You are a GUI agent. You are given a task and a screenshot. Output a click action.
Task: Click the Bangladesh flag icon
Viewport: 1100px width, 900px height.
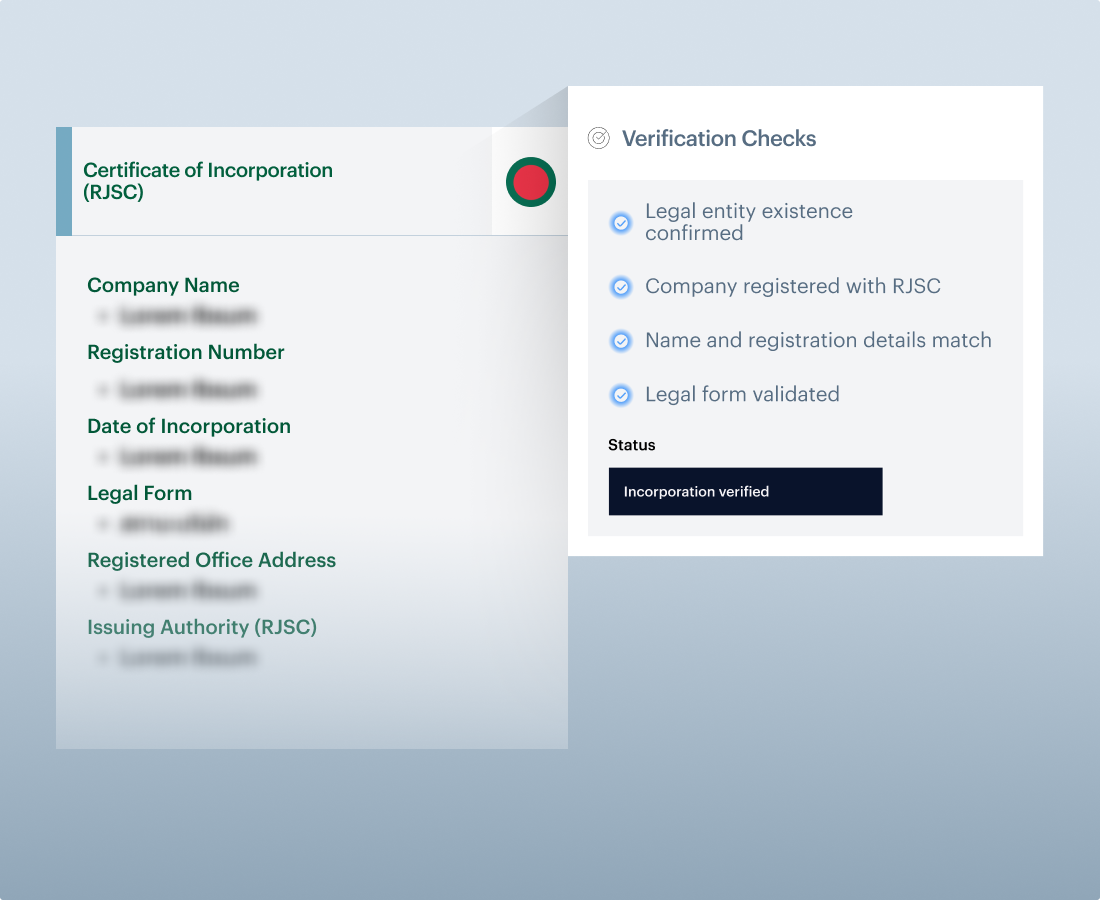[530, 182]
